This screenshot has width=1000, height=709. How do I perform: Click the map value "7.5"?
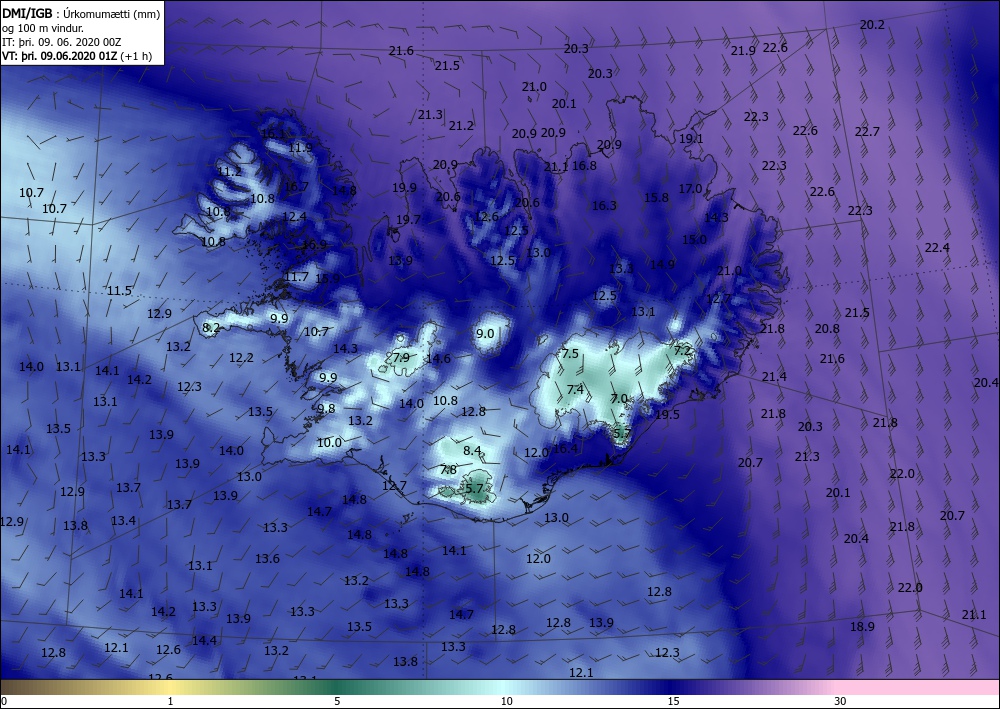point(570,353)
